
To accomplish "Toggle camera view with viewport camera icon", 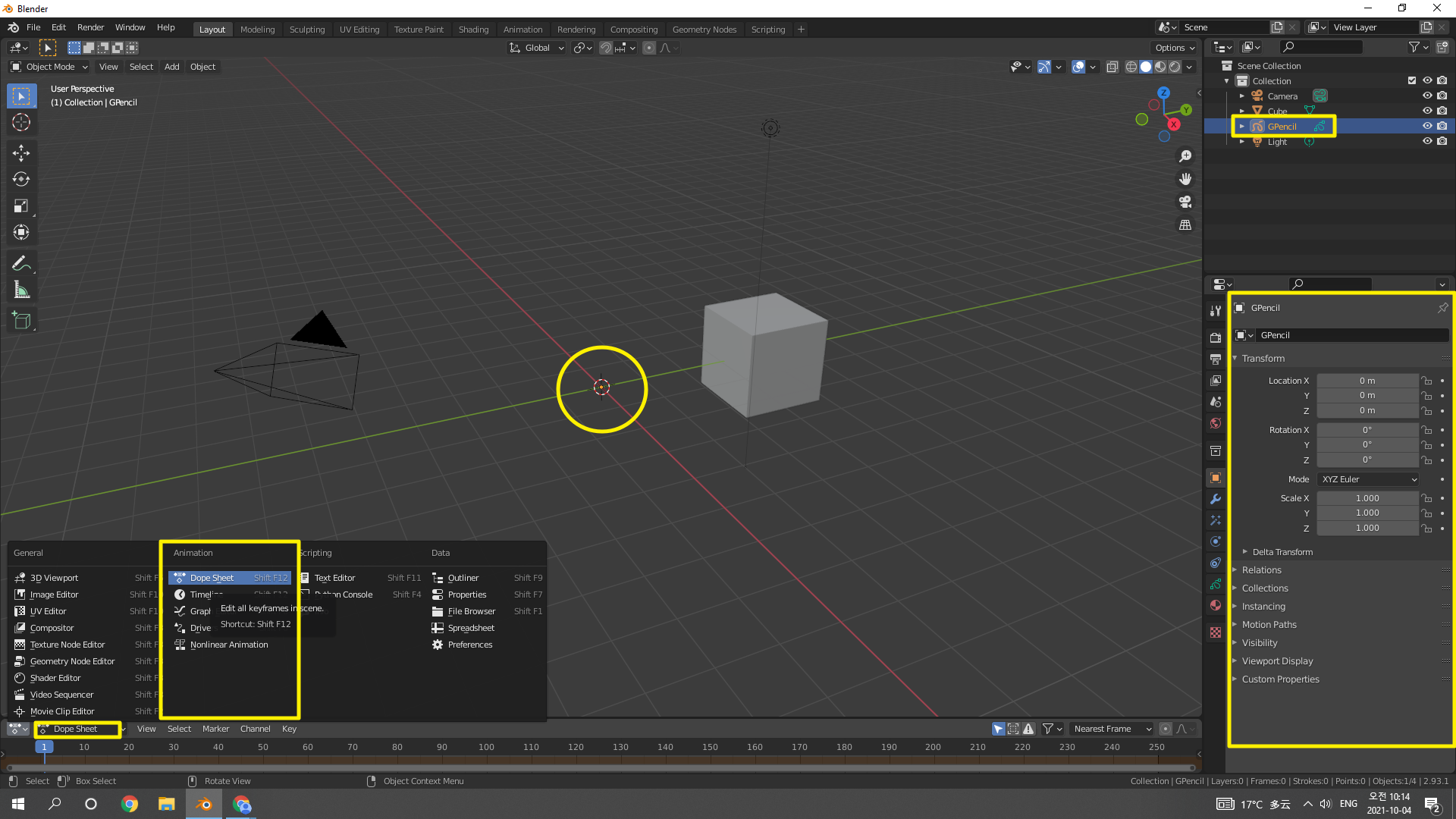I will coord(1185,202).
